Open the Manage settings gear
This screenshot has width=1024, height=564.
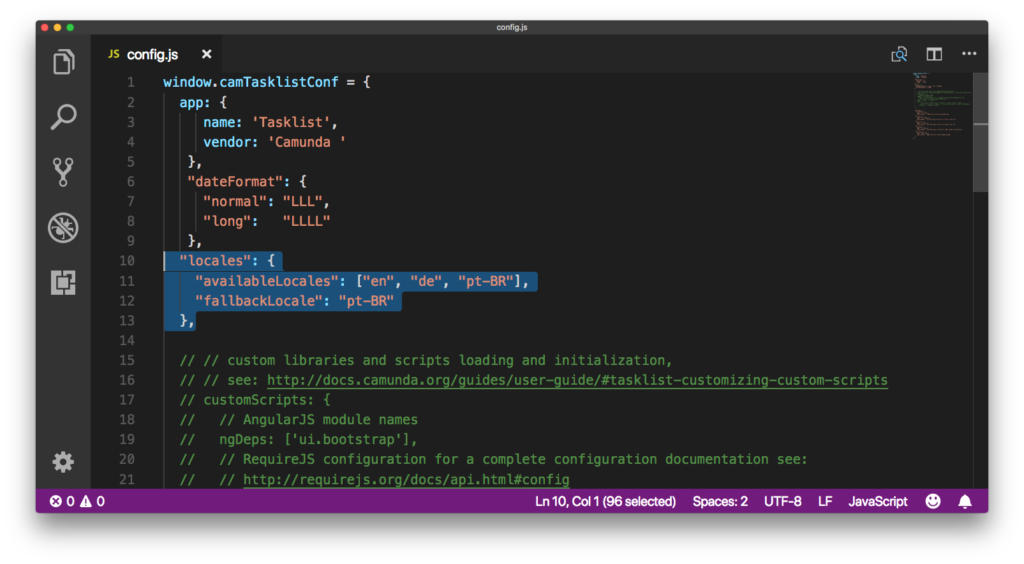click(x=63, y=461)
